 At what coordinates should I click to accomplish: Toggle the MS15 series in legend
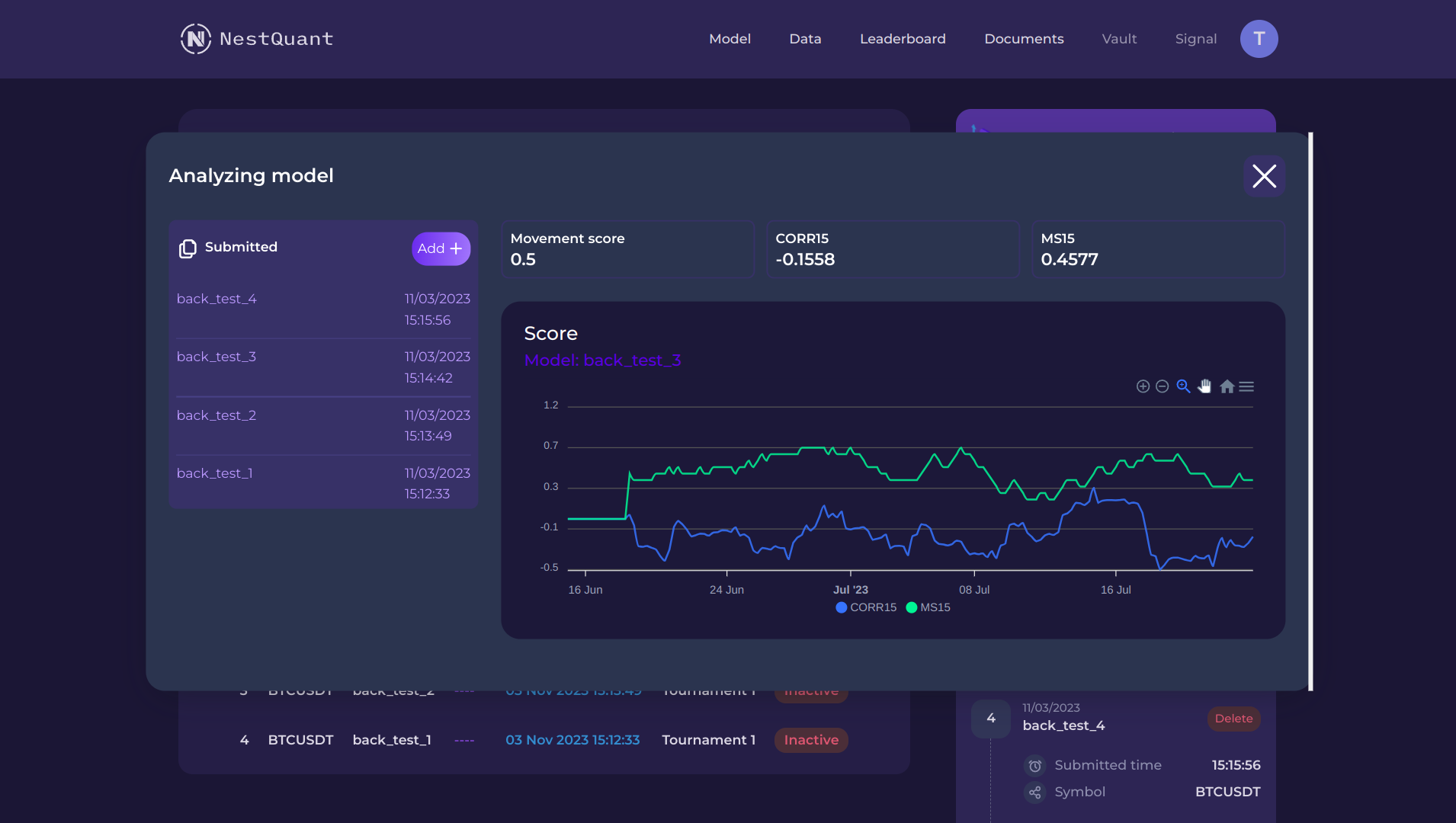(928, 607)
